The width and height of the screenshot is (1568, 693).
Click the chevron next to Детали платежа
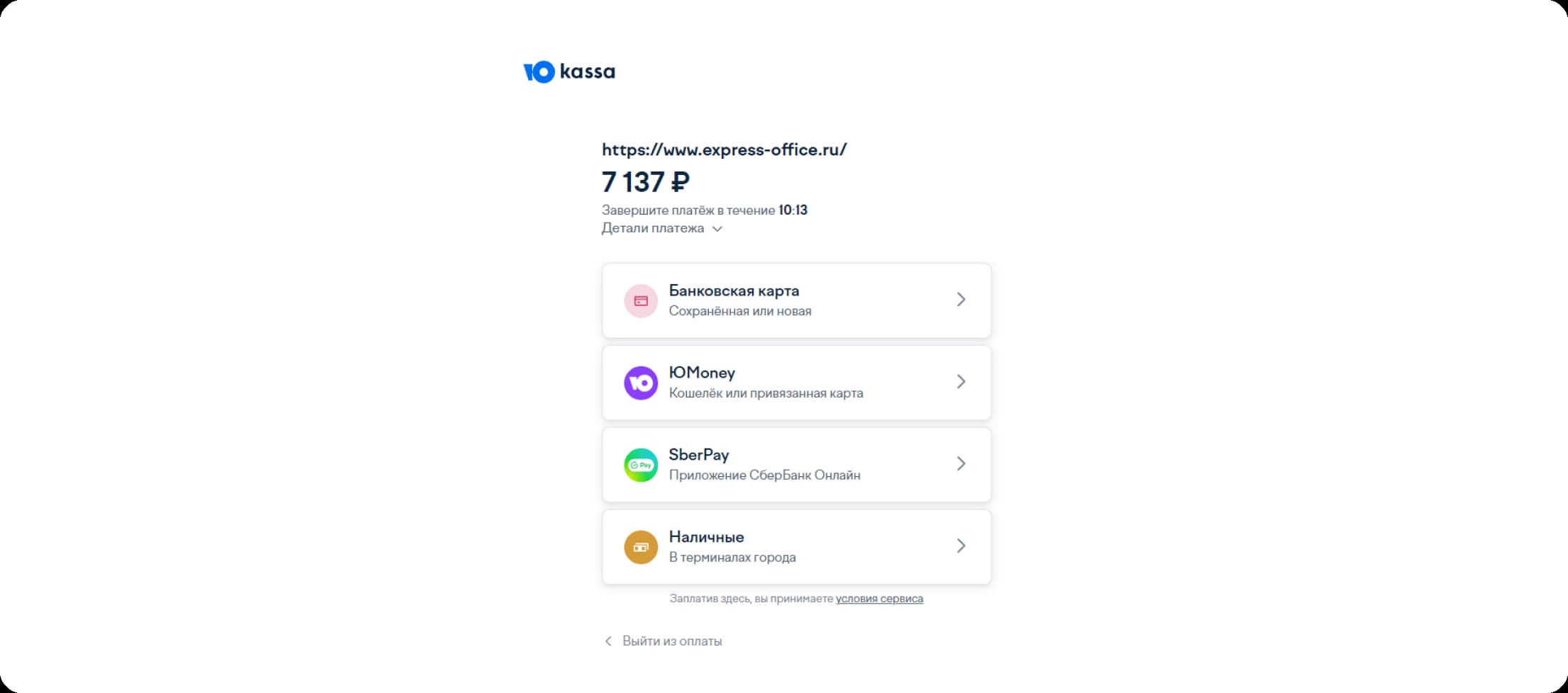(717, 229)
